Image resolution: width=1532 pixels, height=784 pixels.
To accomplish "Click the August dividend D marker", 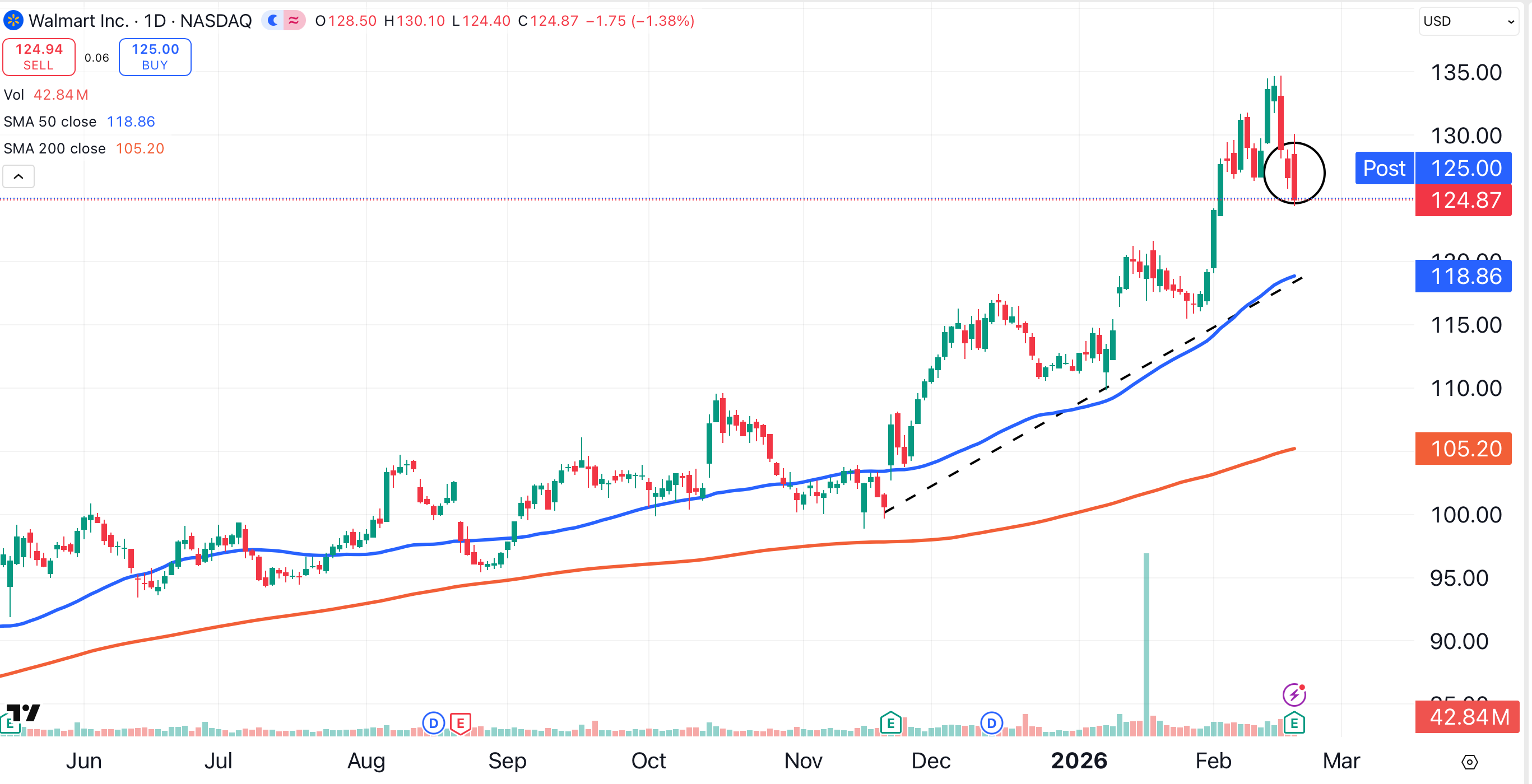I will [434, 724].
